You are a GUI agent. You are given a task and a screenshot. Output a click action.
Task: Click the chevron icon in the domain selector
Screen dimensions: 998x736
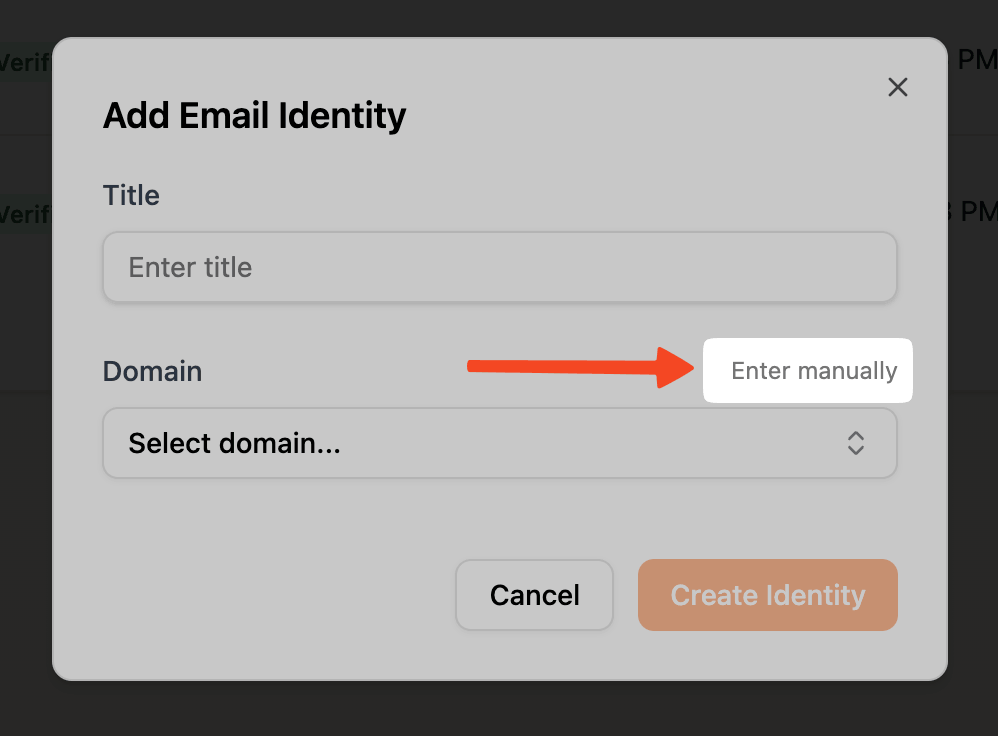coord(856,443)
